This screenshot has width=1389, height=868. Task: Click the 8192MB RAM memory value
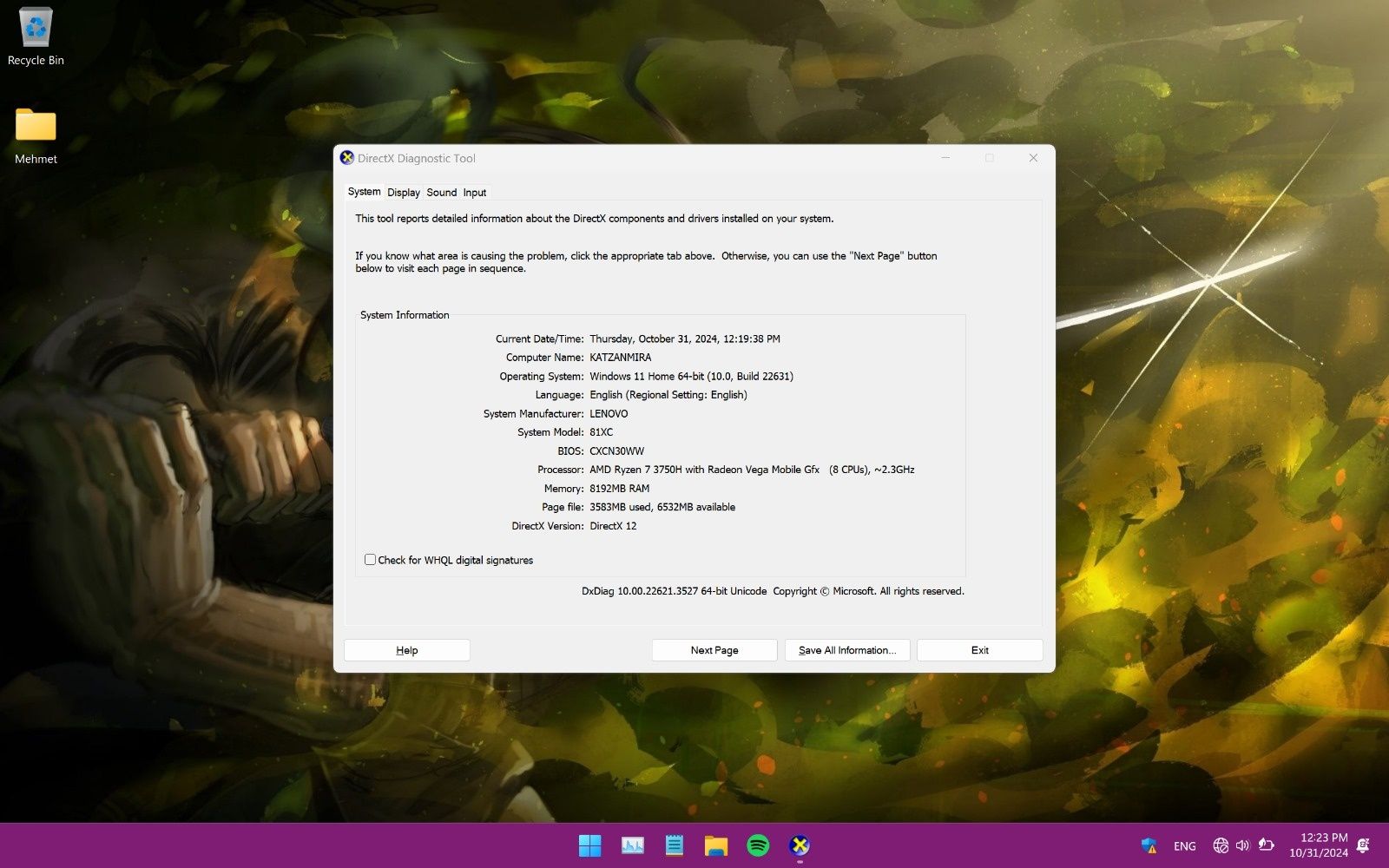(x=619, y=489)
